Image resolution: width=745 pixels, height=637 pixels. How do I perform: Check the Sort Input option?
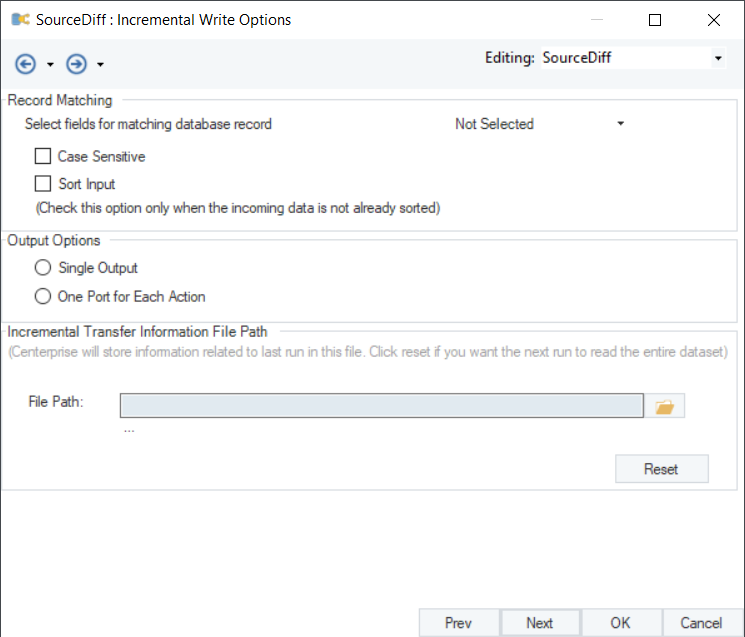pyautogui.click(x=43, y=184)
